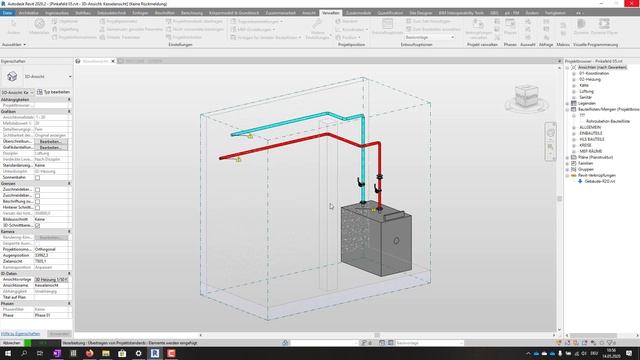Toggle the Zuschneidebereich checkbox just above Beschriftung
The width and height of the screenshot is (640, 360).
38,196
